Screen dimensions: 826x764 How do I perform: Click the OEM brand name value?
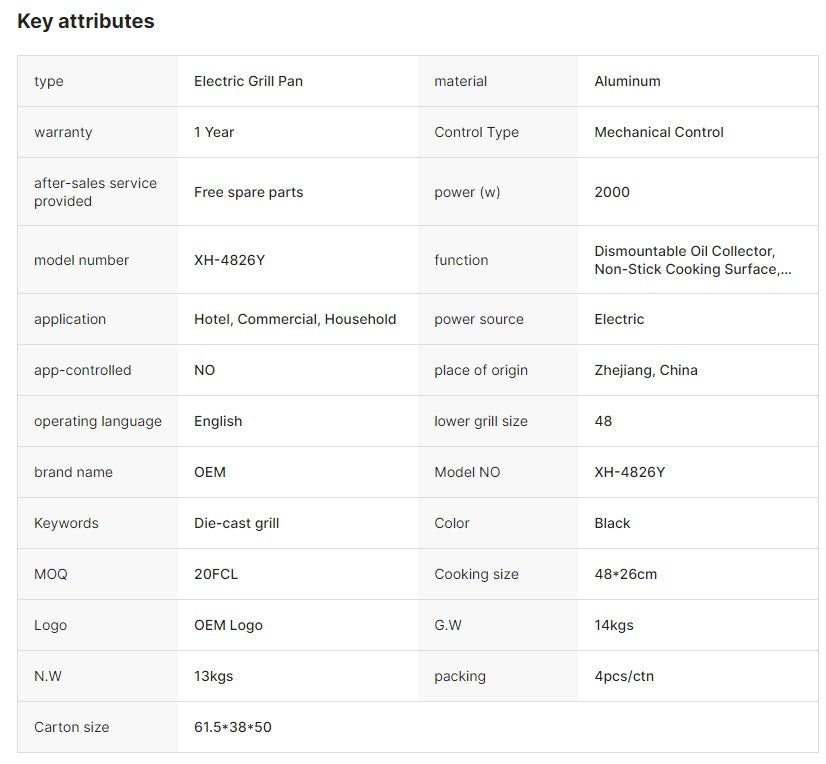click(210, 472)
